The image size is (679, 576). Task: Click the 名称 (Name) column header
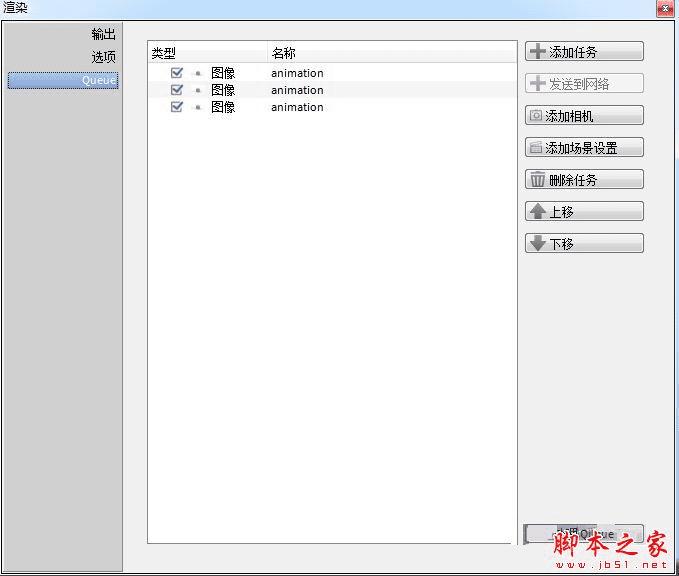392,53
